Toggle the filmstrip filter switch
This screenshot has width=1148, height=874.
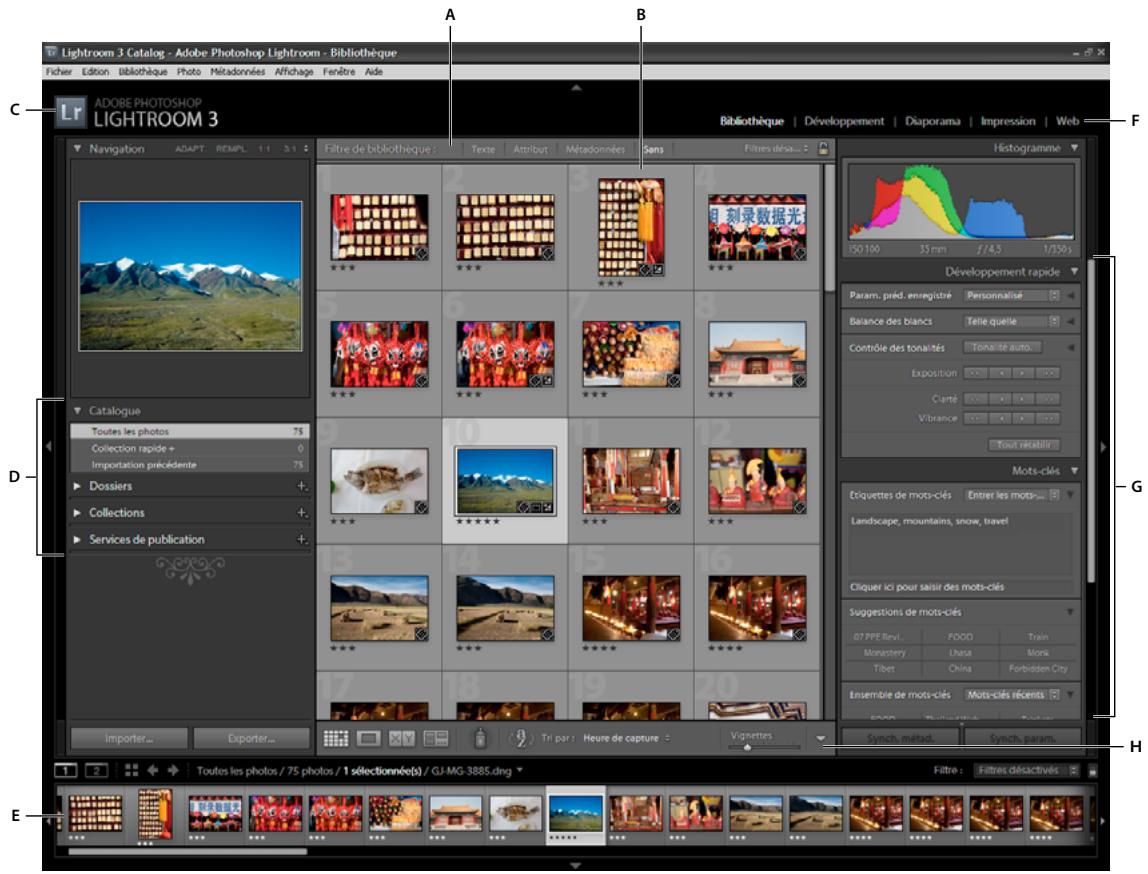(1092, 771)
